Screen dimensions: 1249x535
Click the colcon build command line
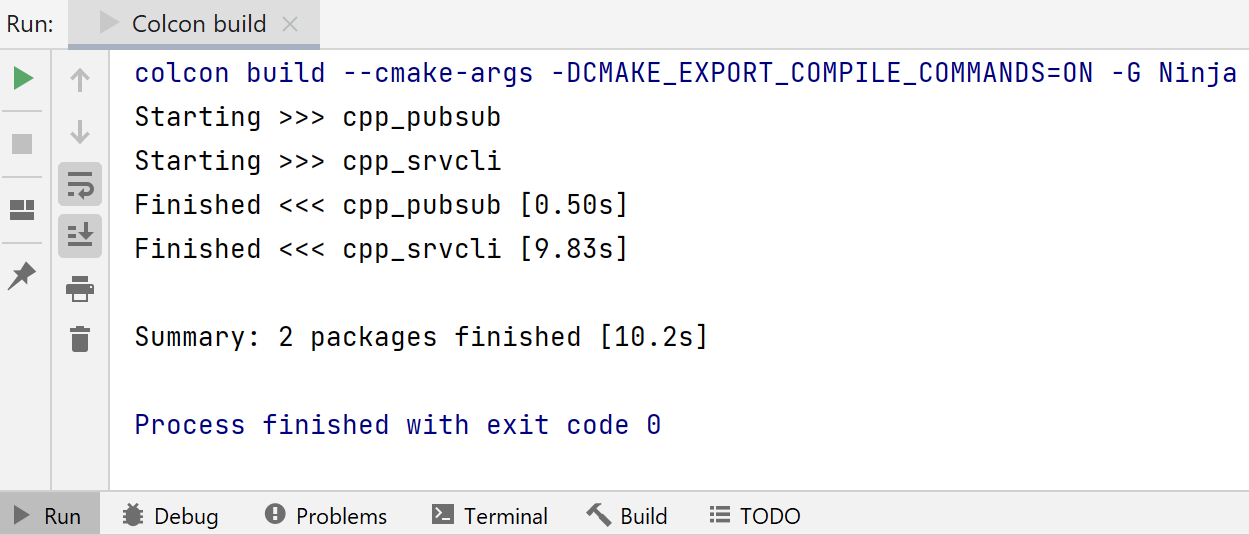(685, 73)
